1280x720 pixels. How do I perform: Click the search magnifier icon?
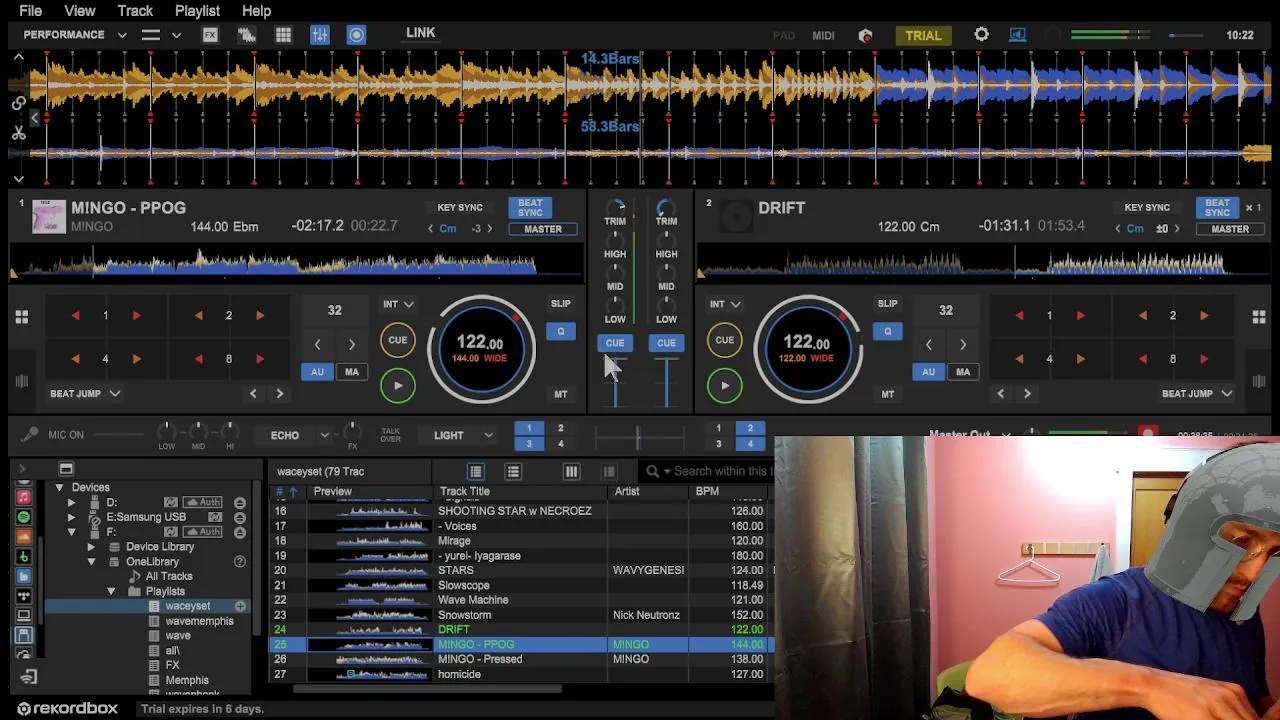coord(653,471)
